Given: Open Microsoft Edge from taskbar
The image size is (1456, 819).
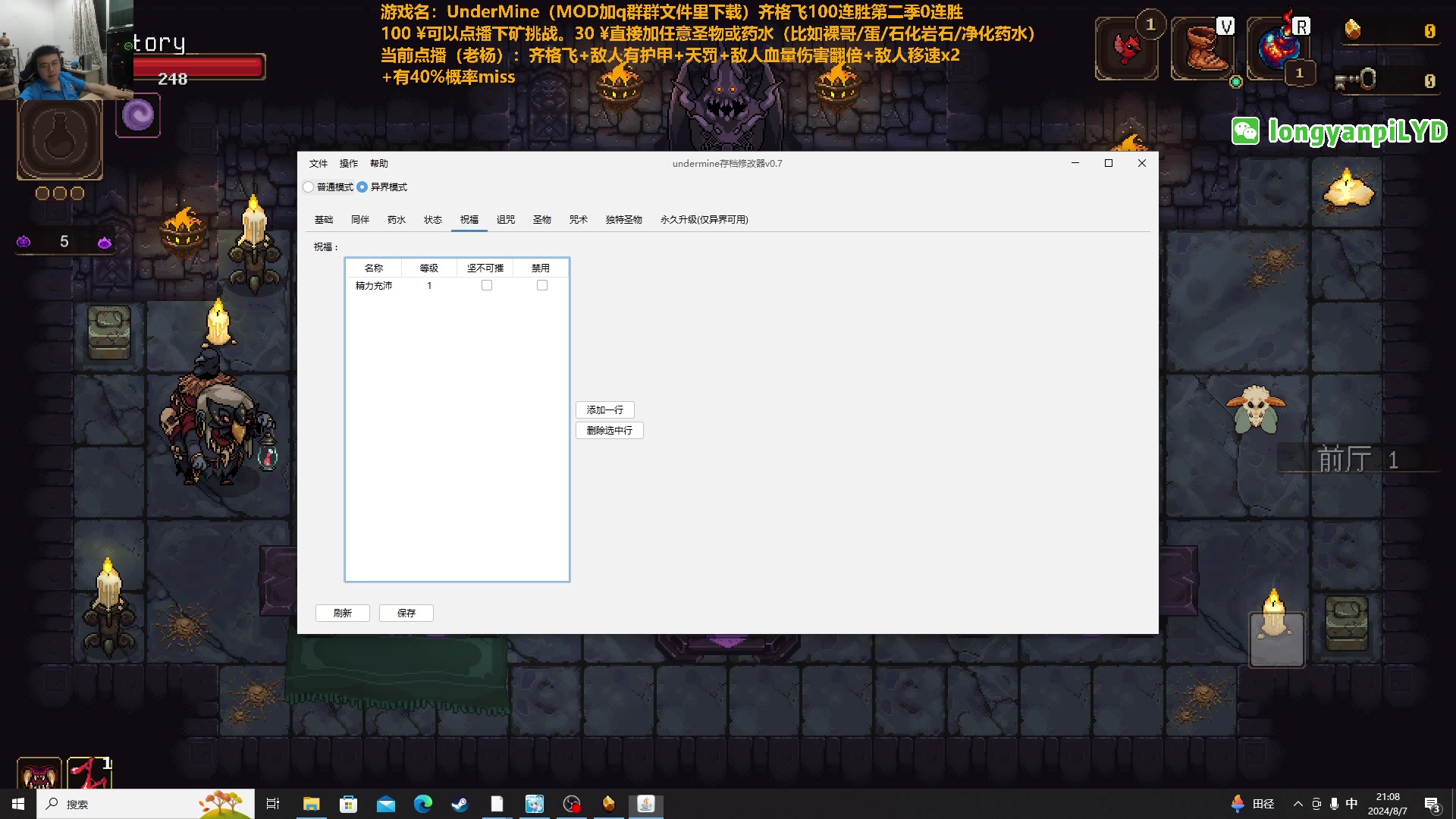Looking at the screenshot, I should [422, 804].
